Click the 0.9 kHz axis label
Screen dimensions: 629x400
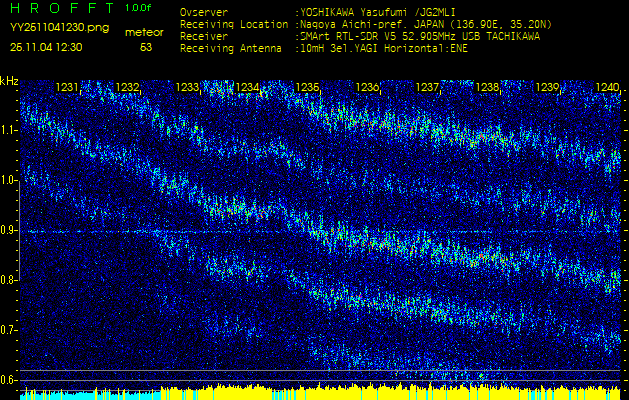pos(9,230)
